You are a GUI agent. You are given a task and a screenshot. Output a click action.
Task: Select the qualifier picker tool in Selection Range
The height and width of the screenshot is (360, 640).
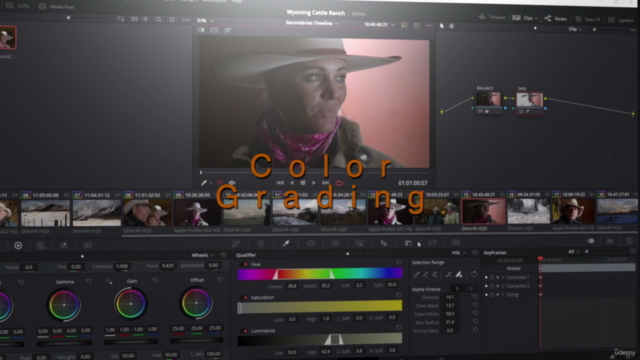[x=416, y=275]
